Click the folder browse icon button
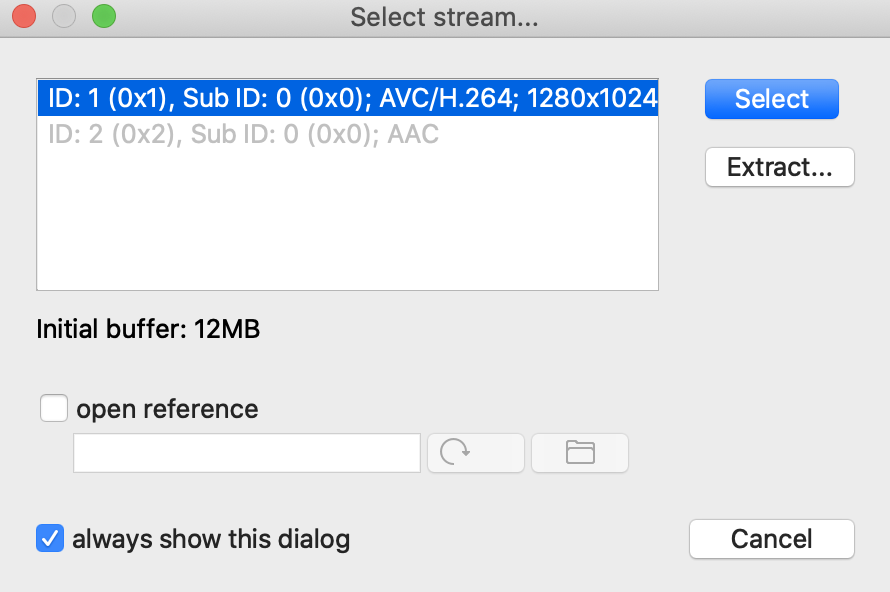890x592 pixels. [x=580, y=453]
